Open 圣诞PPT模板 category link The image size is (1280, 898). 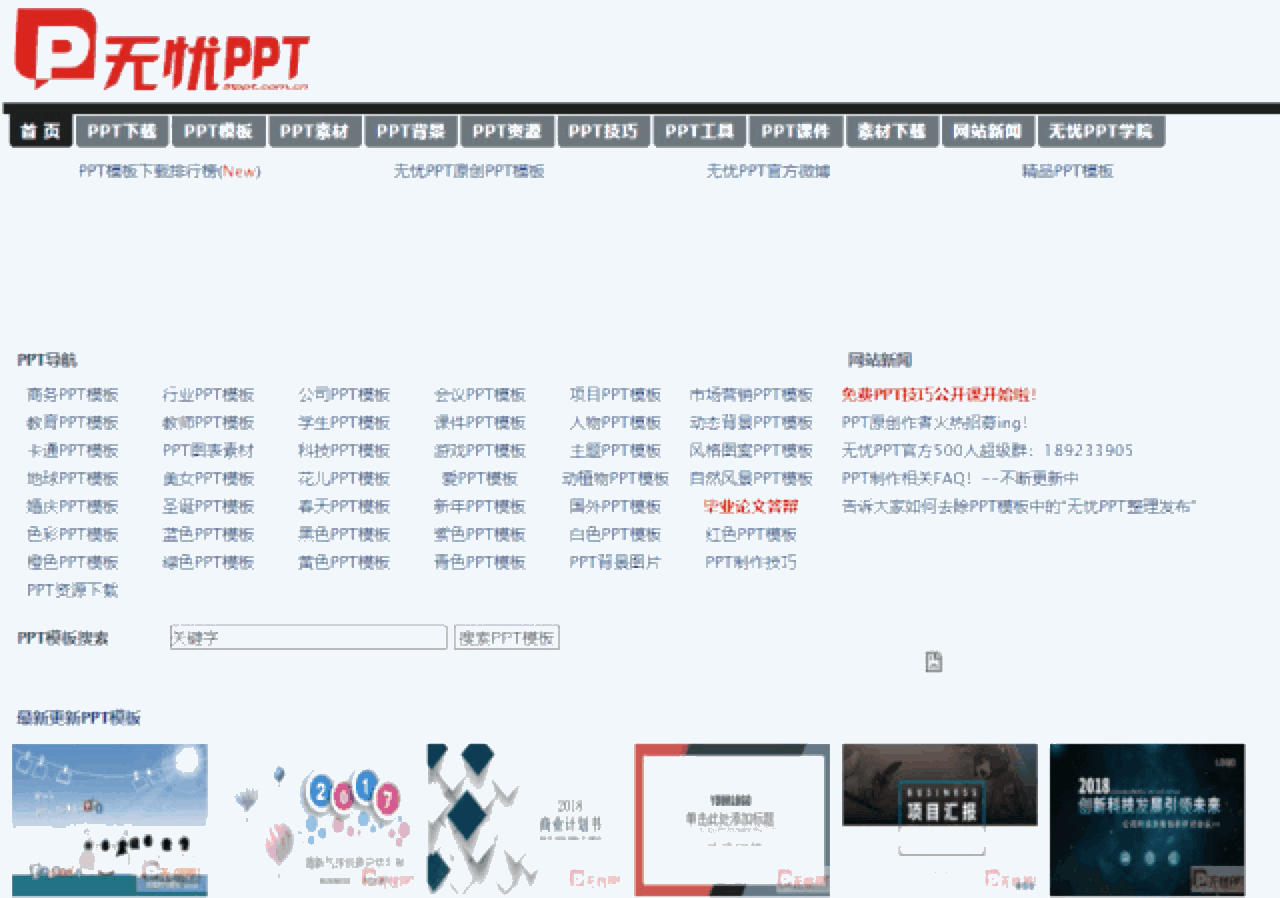coord(208,507)
